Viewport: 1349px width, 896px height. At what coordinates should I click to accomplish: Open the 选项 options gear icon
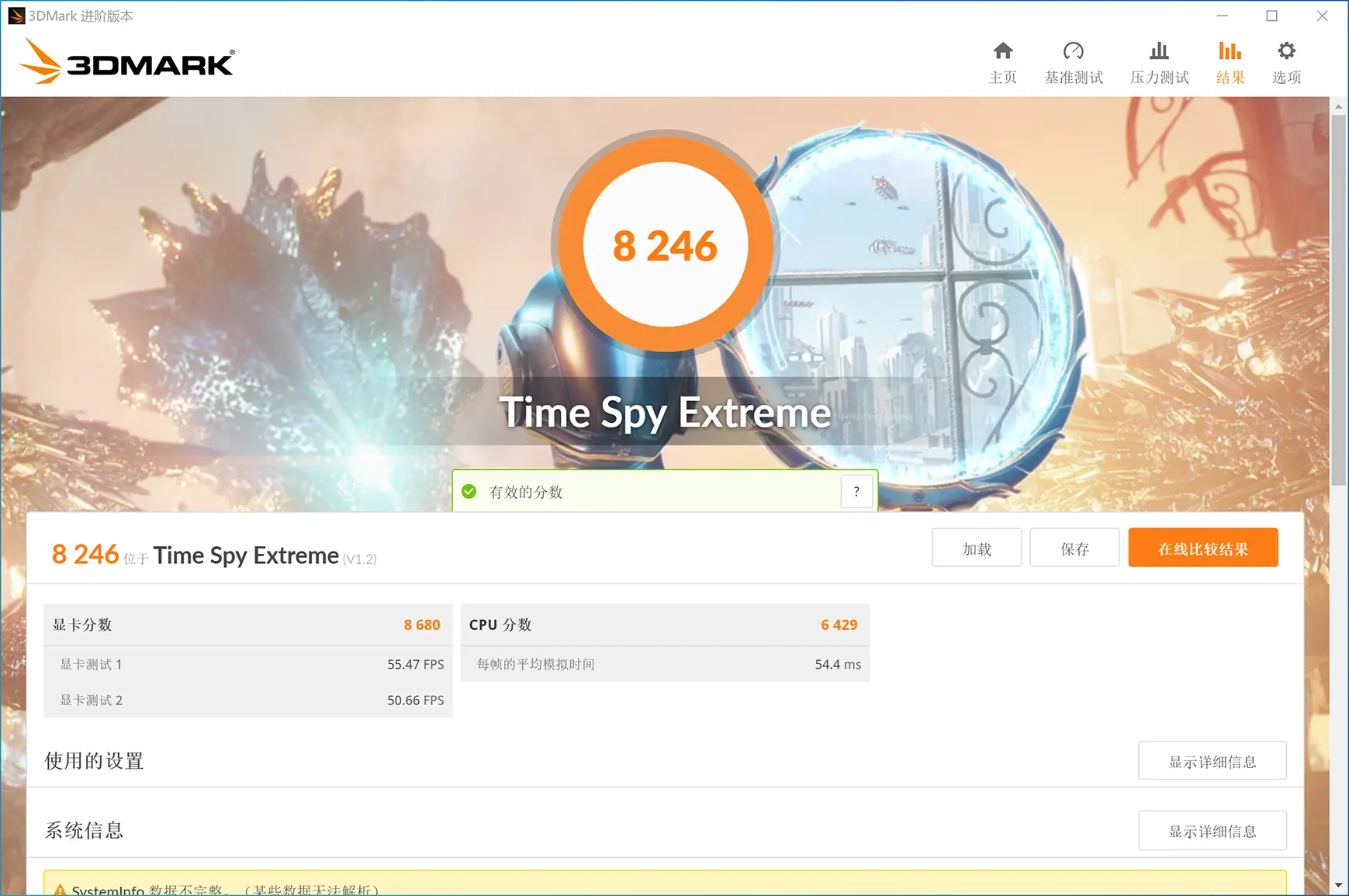tap(1287, 51)
